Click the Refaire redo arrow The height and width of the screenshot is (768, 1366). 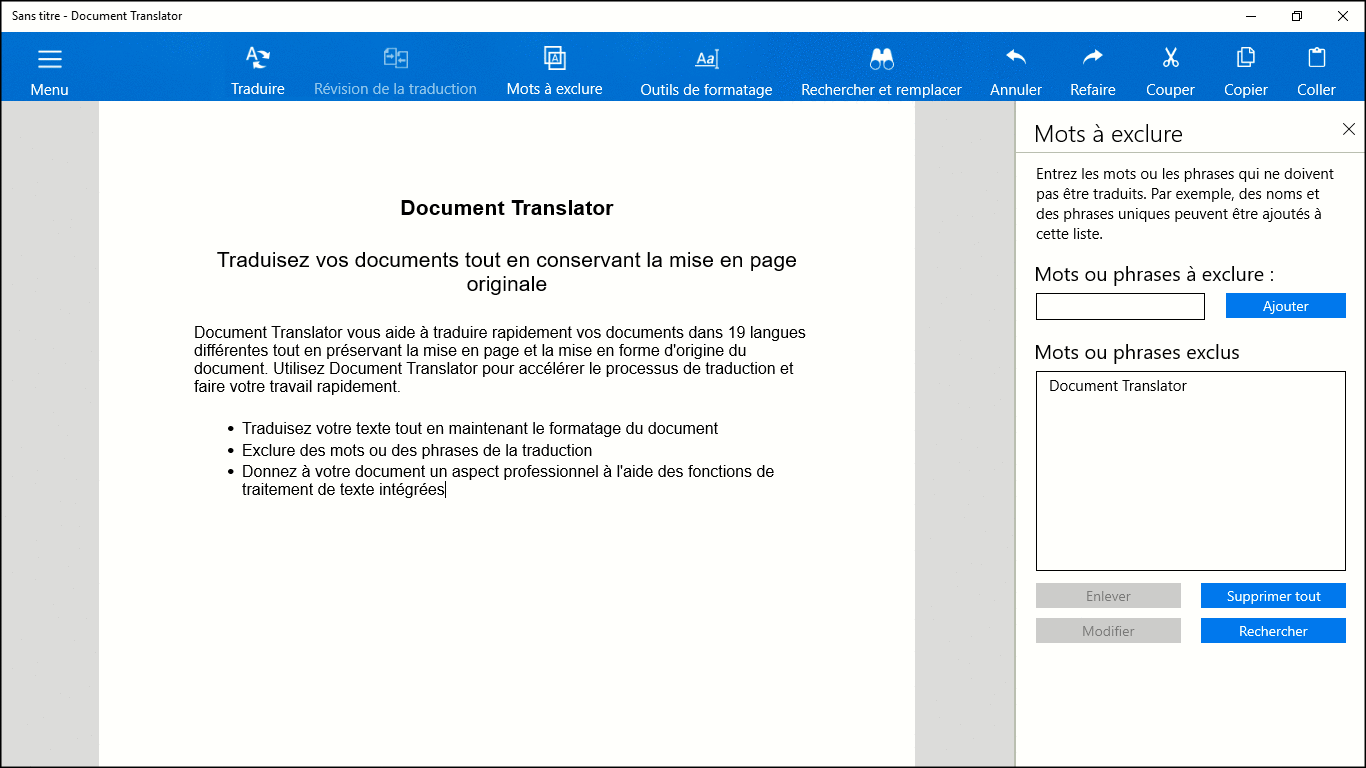coord(1093,58)
